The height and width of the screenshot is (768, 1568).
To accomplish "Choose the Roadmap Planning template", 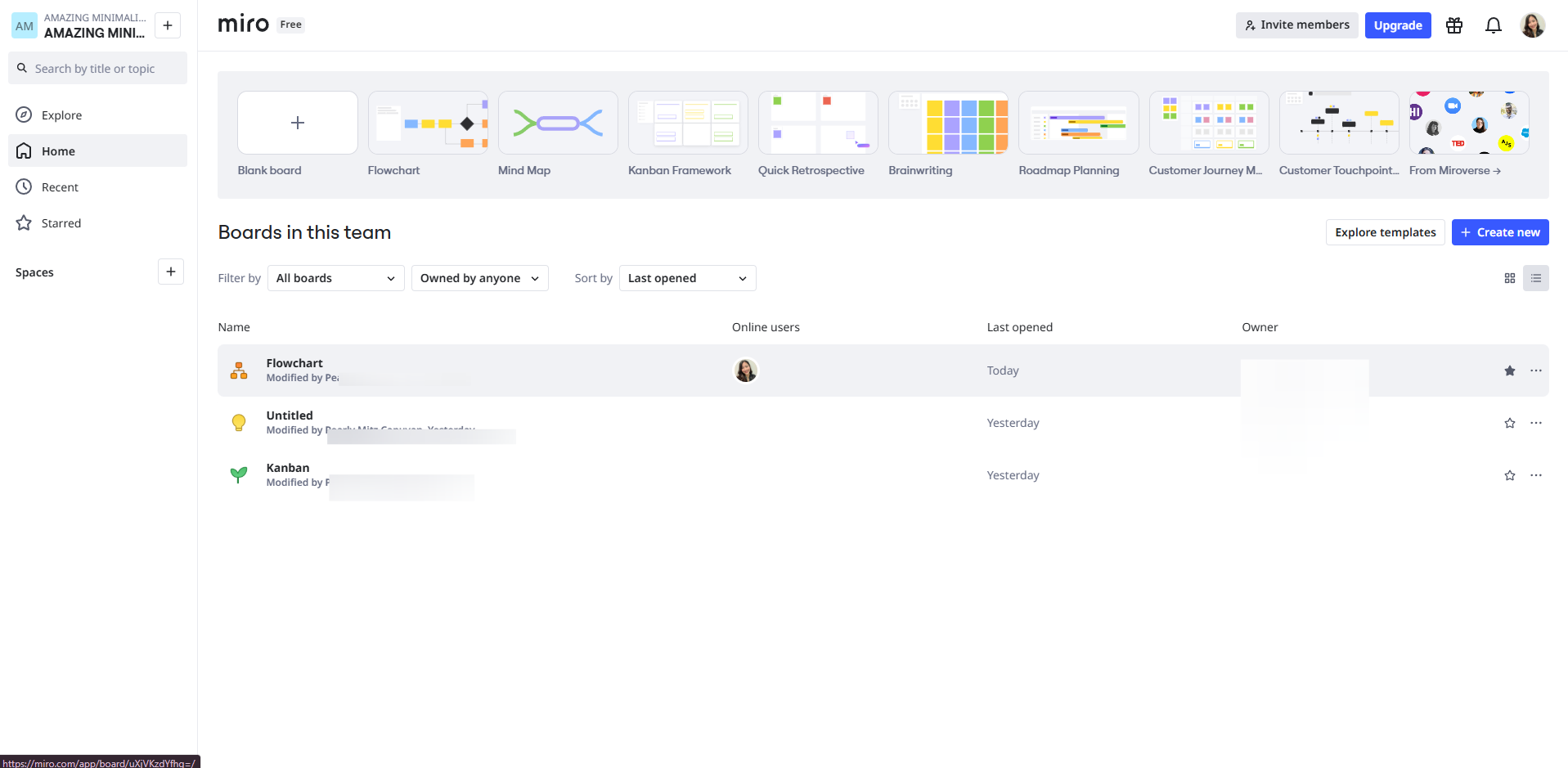I will click(1079, 123).
